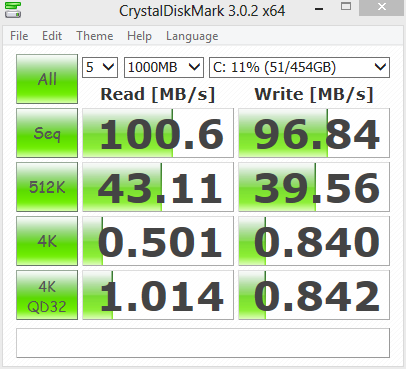Viewport: 406px width, 369px height.
Task: Open the Language menu
Action: (x=192, y=36)
